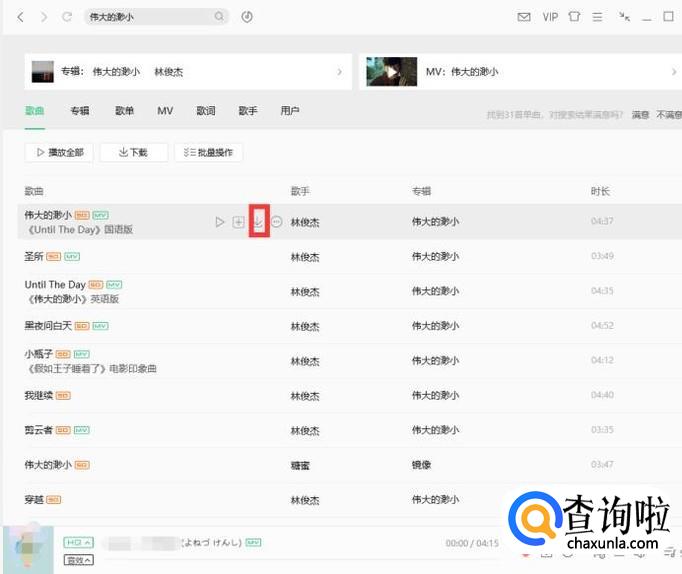Open HQ quality selector in player bar

click(x=78, y=542)
